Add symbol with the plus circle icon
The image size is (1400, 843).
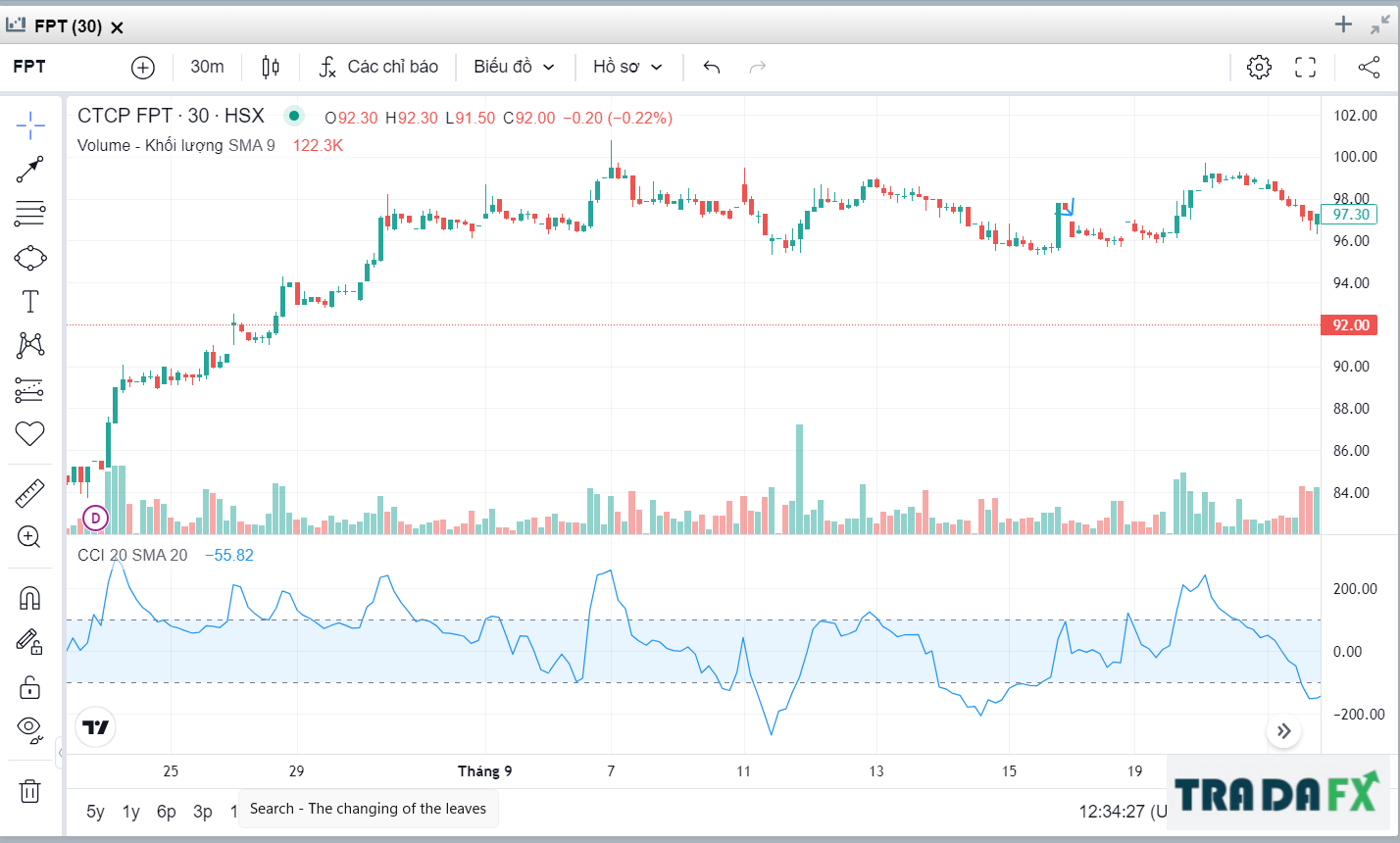coord(143,67)
